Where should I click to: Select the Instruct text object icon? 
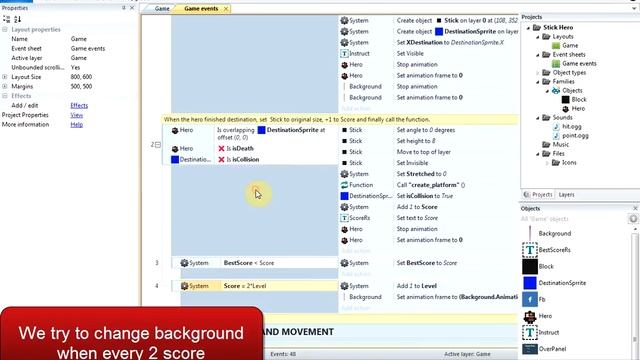point(530,332)
